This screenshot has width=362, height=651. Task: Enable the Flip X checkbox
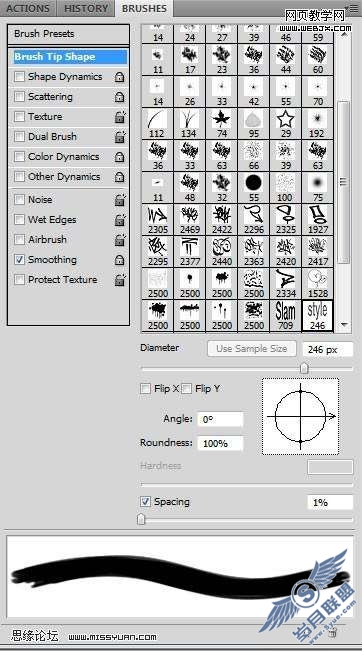point(145,389)
